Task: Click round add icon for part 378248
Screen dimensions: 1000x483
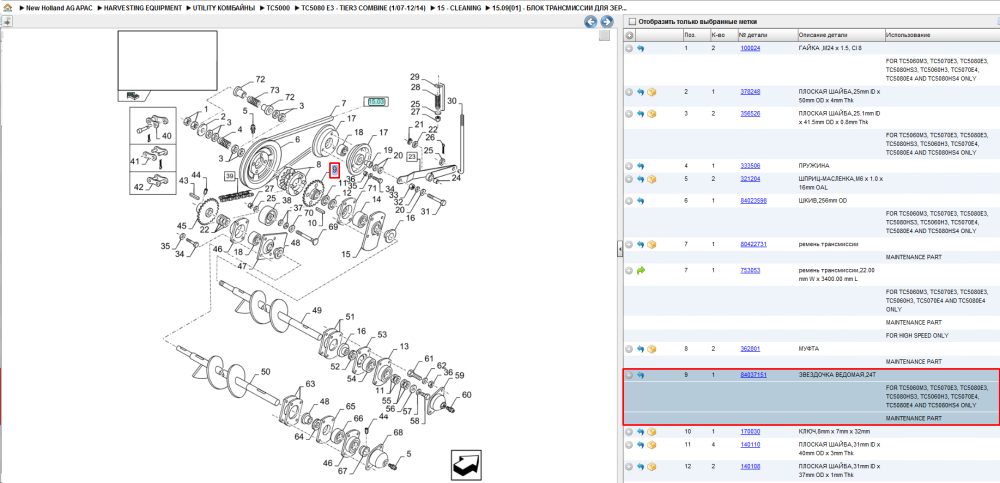Action: tap(629, 92)
